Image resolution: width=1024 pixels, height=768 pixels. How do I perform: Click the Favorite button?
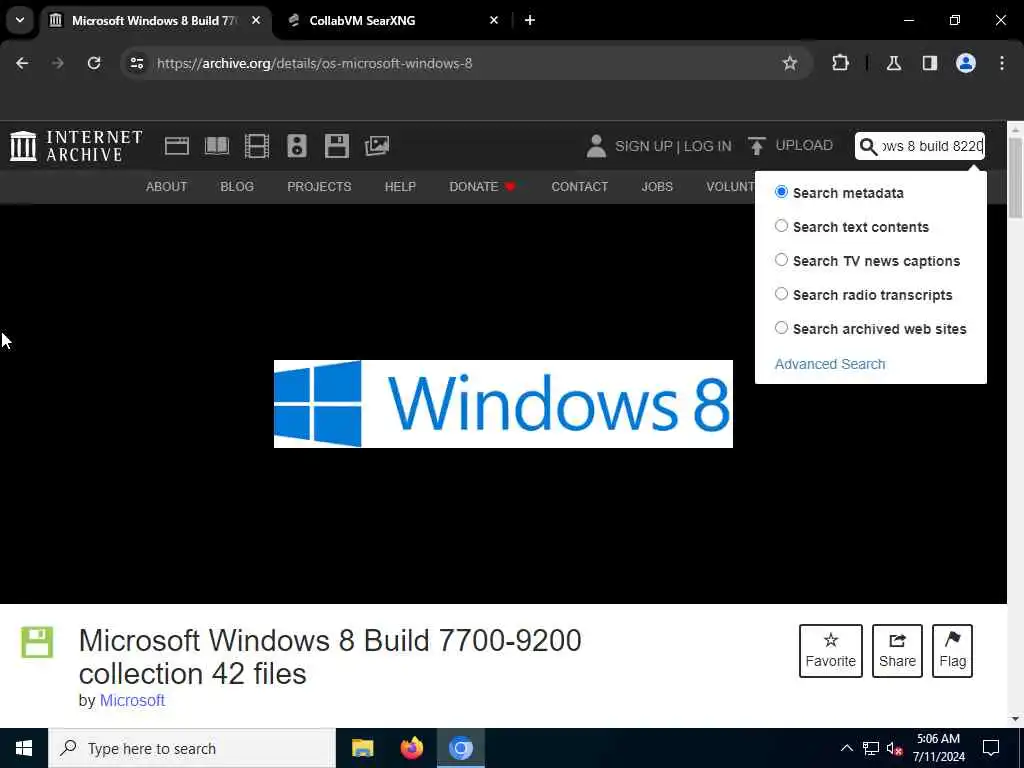coord(831,650)
